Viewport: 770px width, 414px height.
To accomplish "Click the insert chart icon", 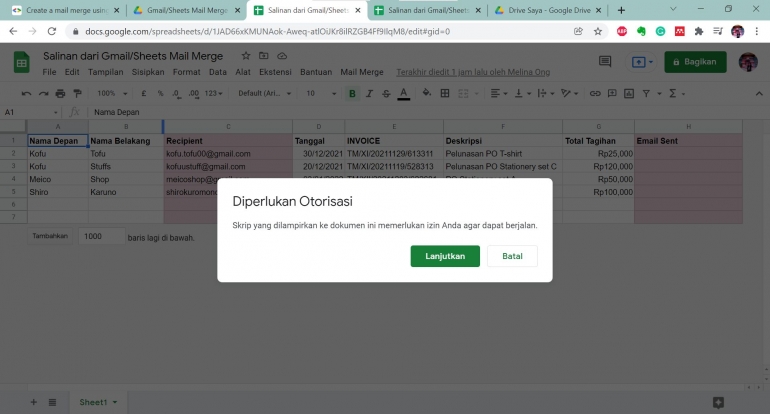I will tap(629, 93).
